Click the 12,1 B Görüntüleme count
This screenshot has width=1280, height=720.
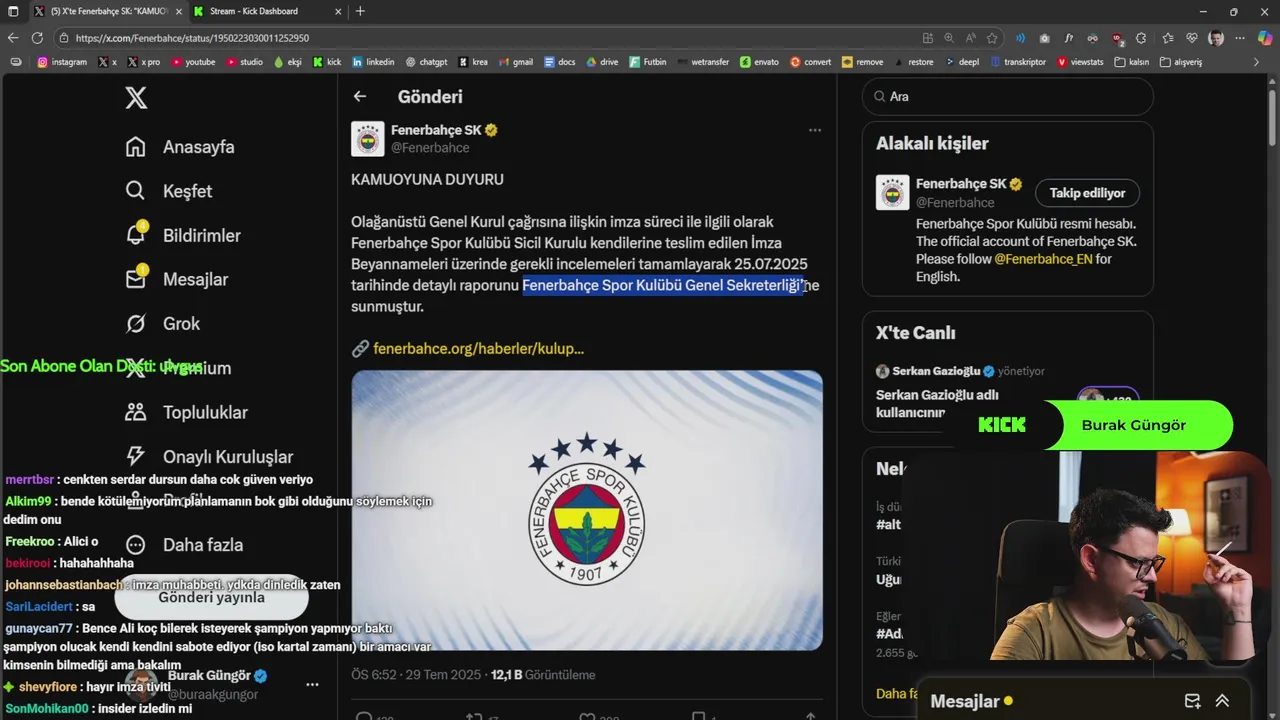point(543,675)
